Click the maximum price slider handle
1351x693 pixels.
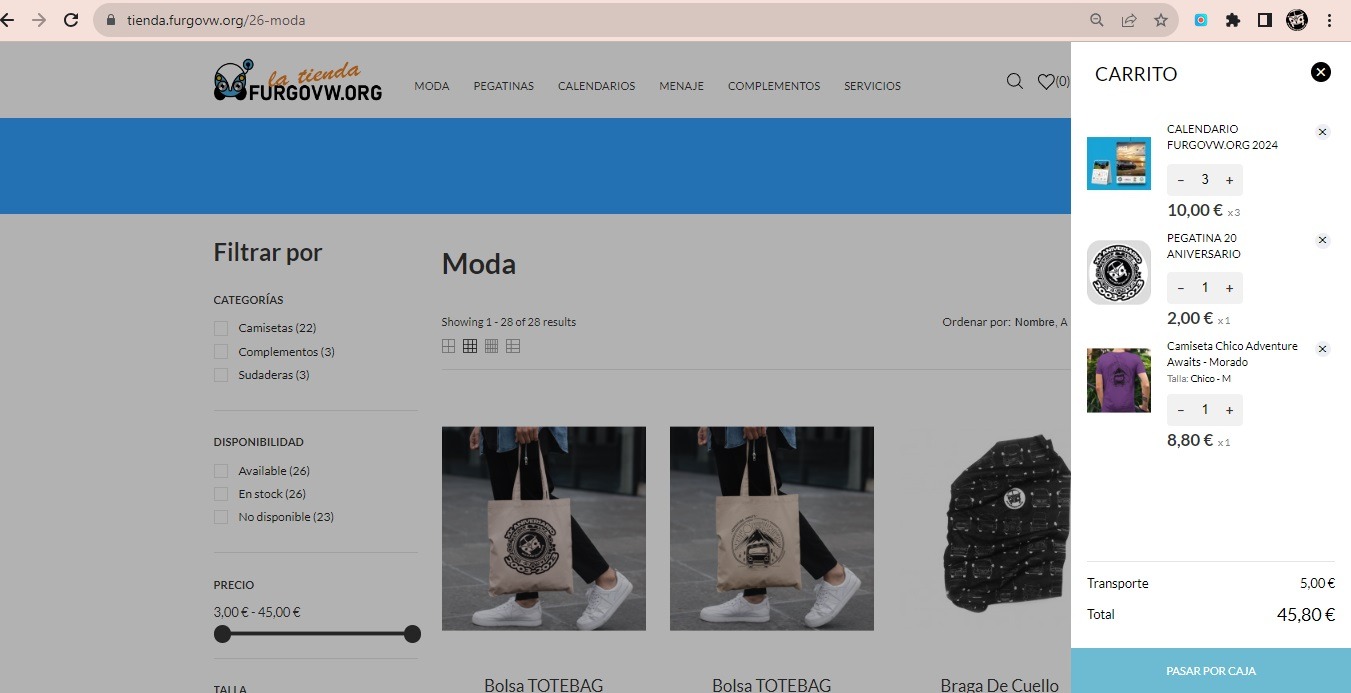(x=412, y=634)
